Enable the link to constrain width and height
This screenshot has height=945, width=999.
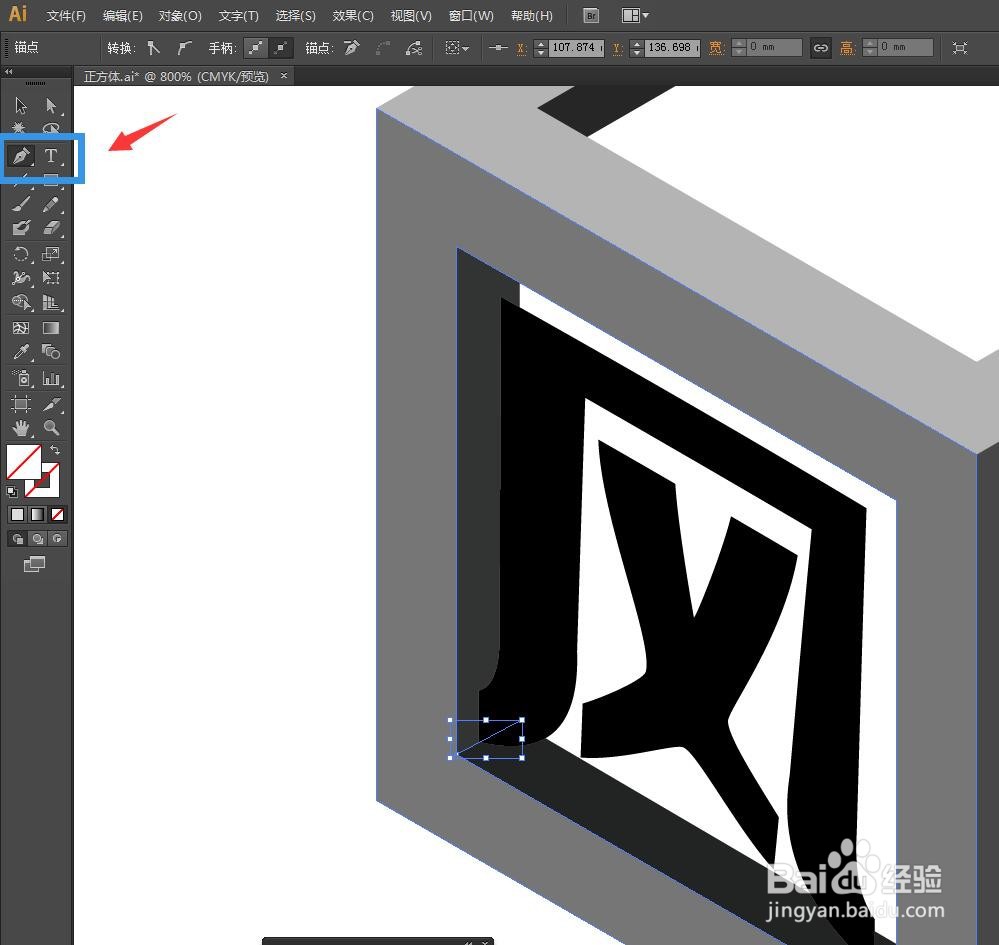click(x=820, y=47)
